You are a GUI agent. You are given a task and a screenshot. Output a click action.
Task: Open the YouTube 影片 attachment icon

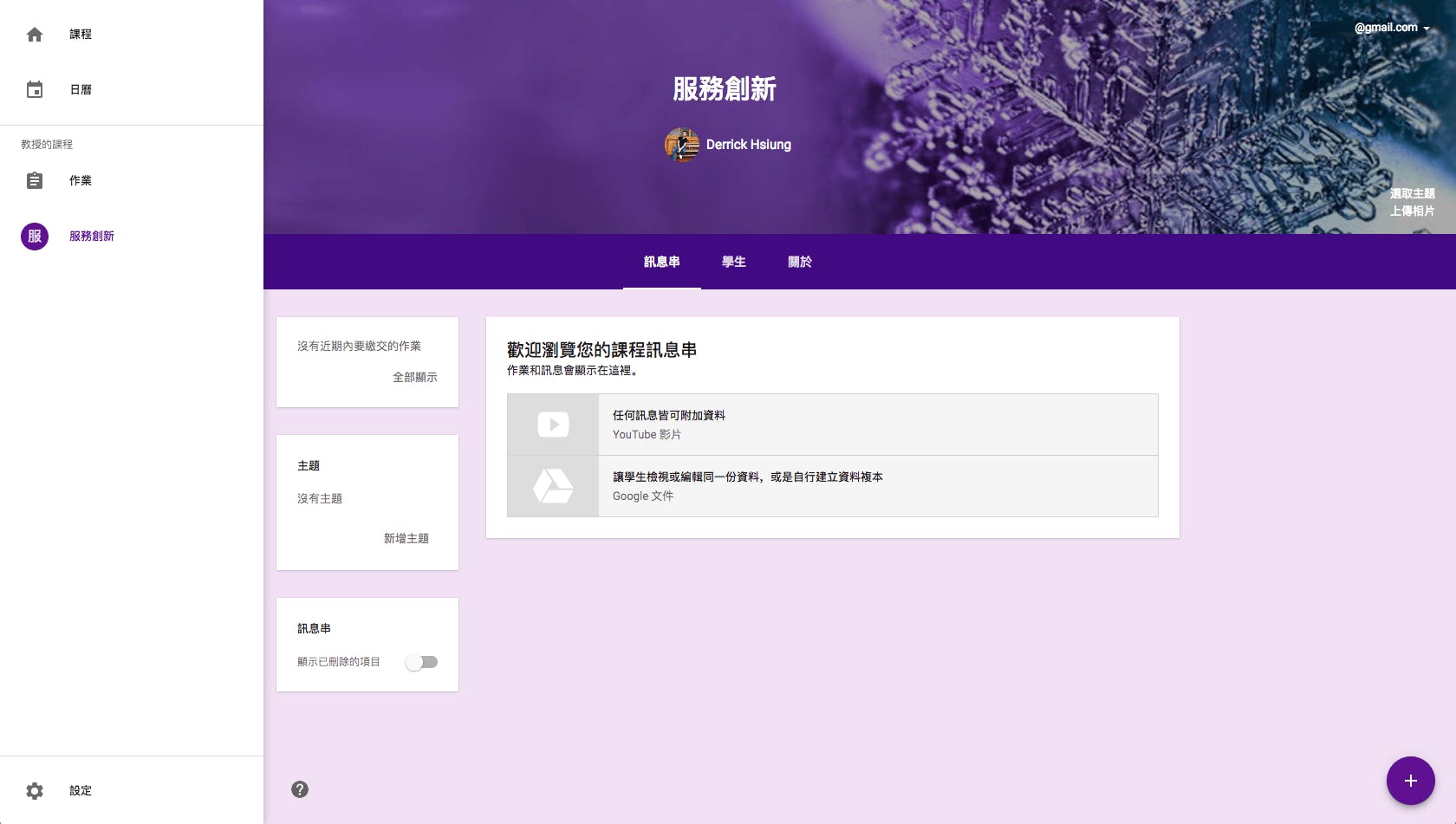553,424
